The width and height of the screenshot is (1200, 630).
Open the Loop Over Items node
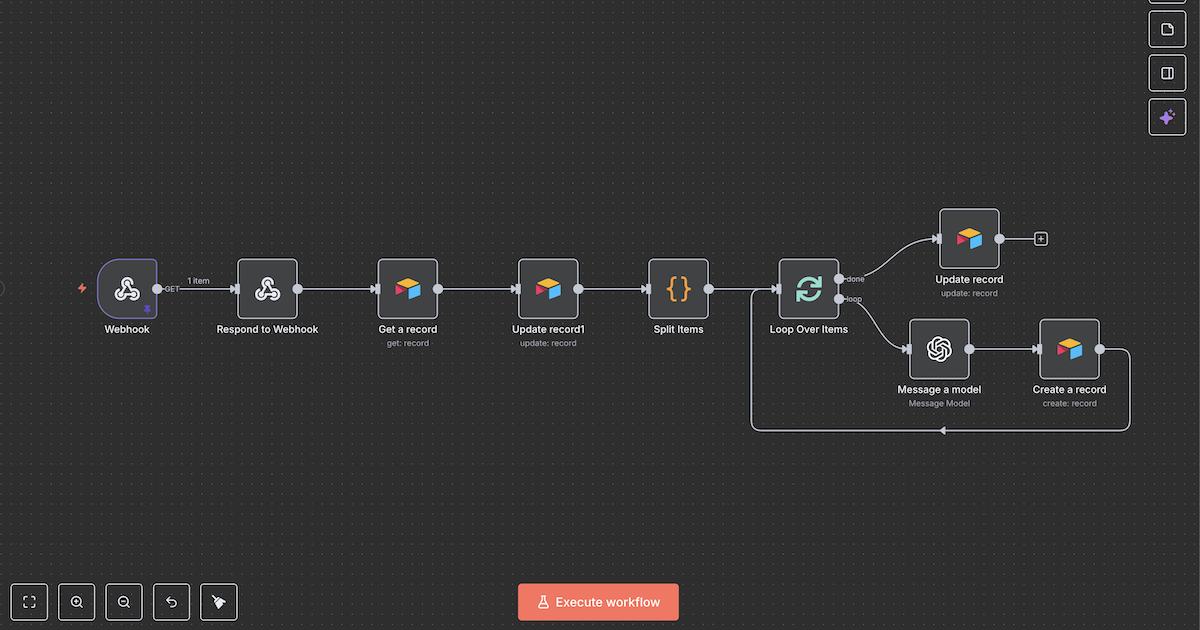pyautogui.click(x=808, y=289)
